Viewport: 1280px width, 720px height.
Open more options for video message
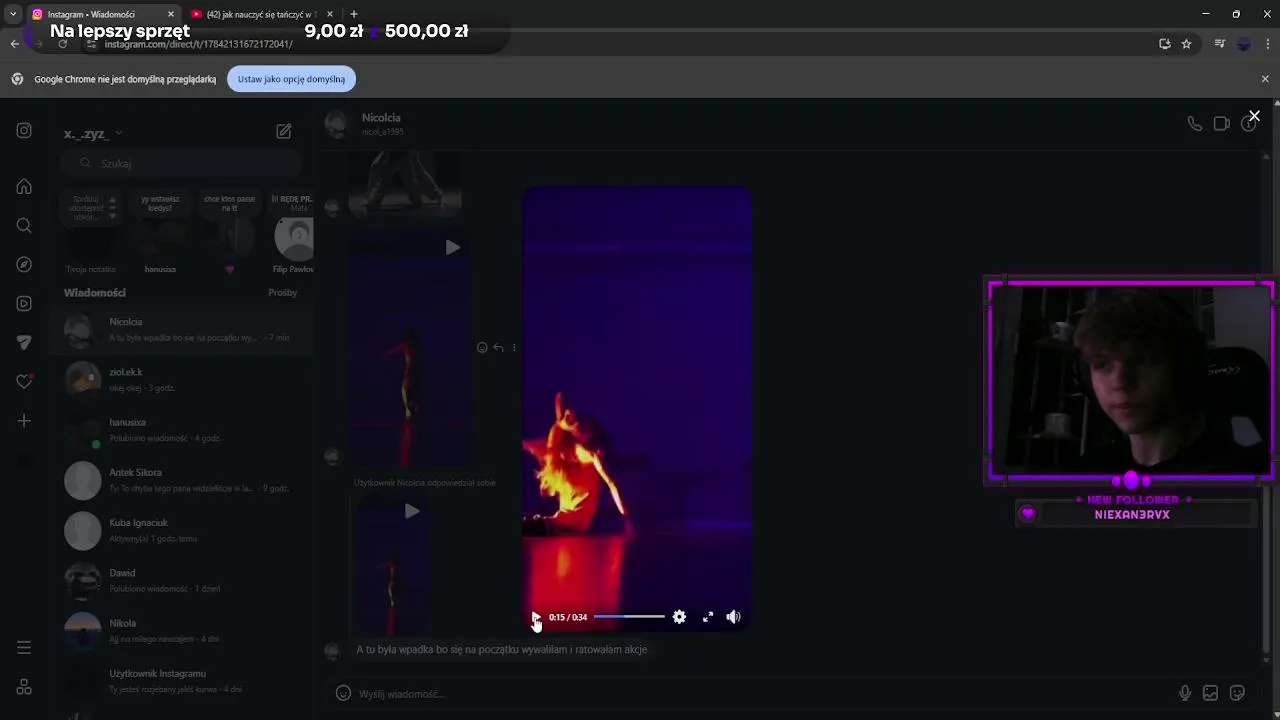(x=514, y=348)
